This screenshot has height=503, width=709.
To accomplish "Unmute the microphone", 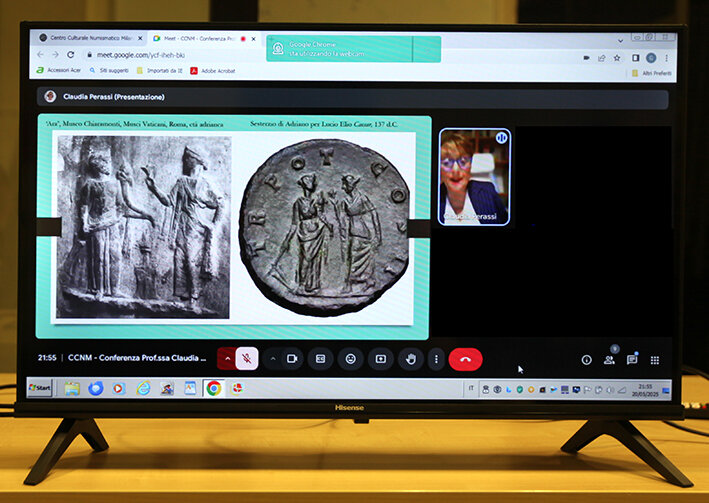I will tap(246, 359).
